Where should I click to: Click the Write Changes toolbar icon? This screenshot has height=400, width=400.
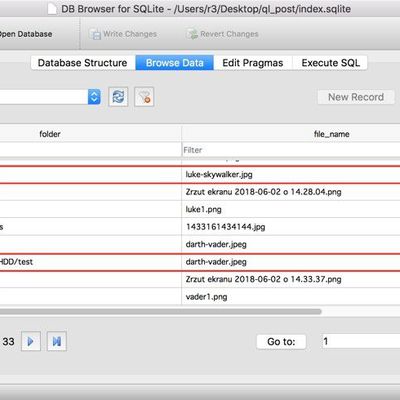coord(95,34)
